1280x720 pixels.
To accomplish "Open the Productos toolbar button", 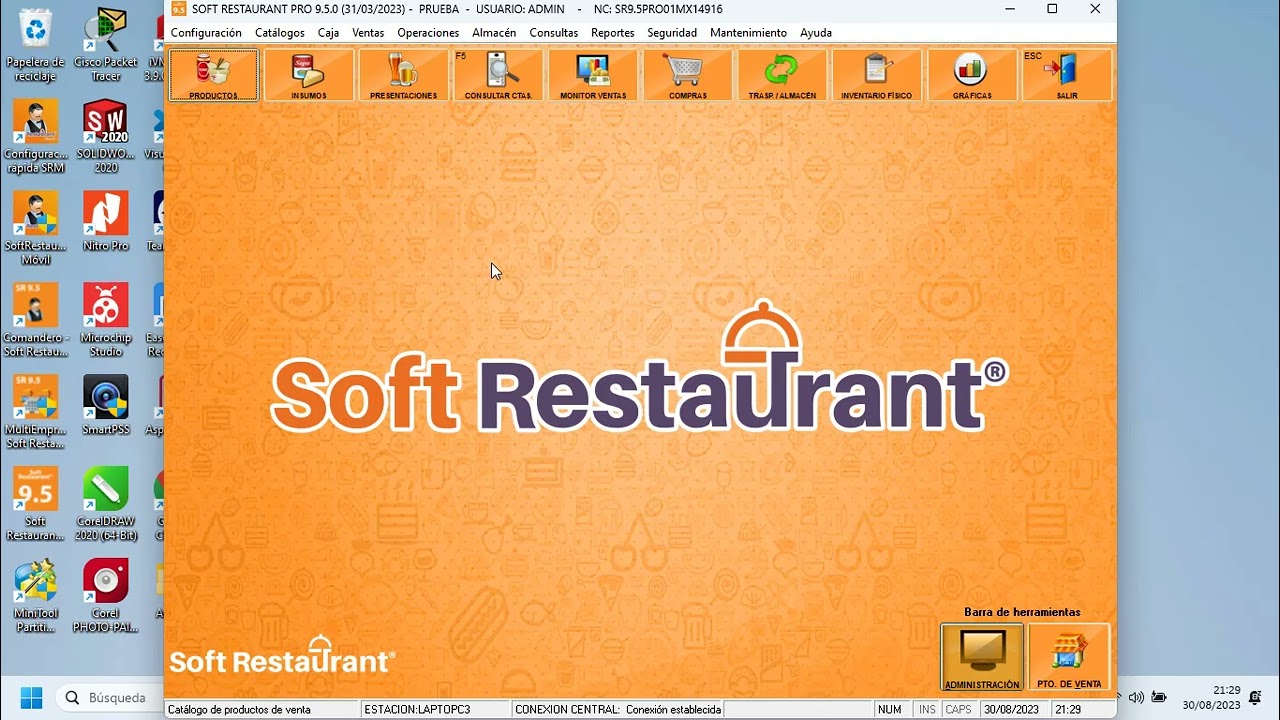I will click(213, 75).
